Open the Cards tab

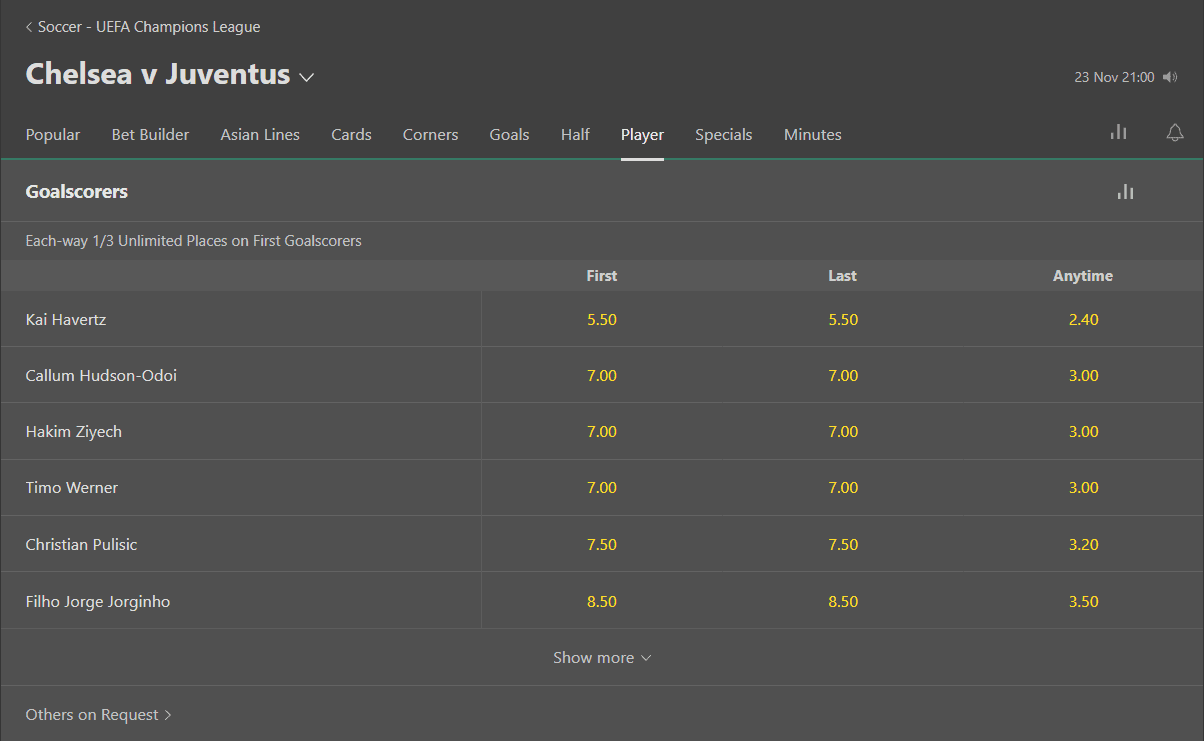tap(351, 135)
